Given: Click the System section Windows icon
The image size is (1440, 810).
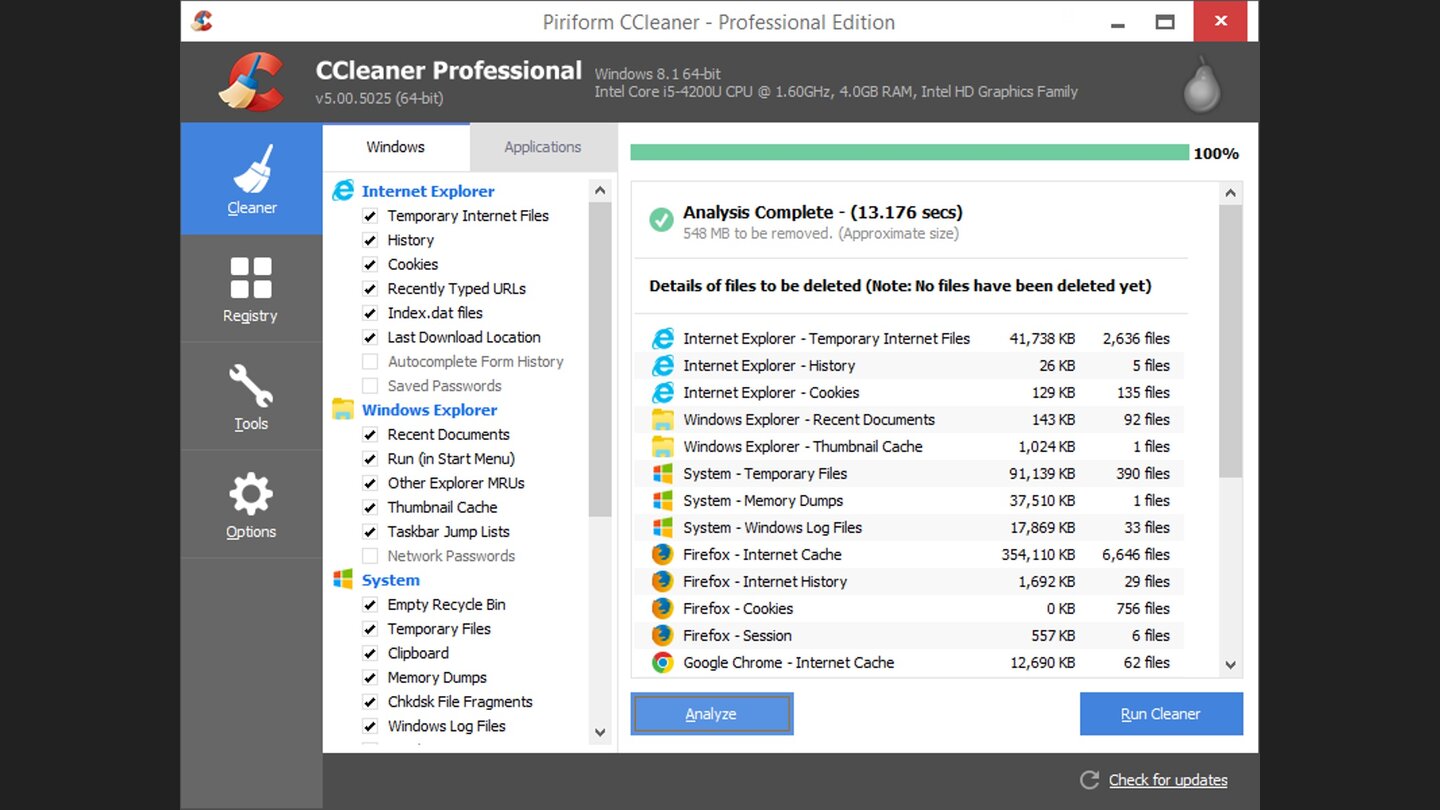Looking at the screenshot, I should click(x=343, y=580).
